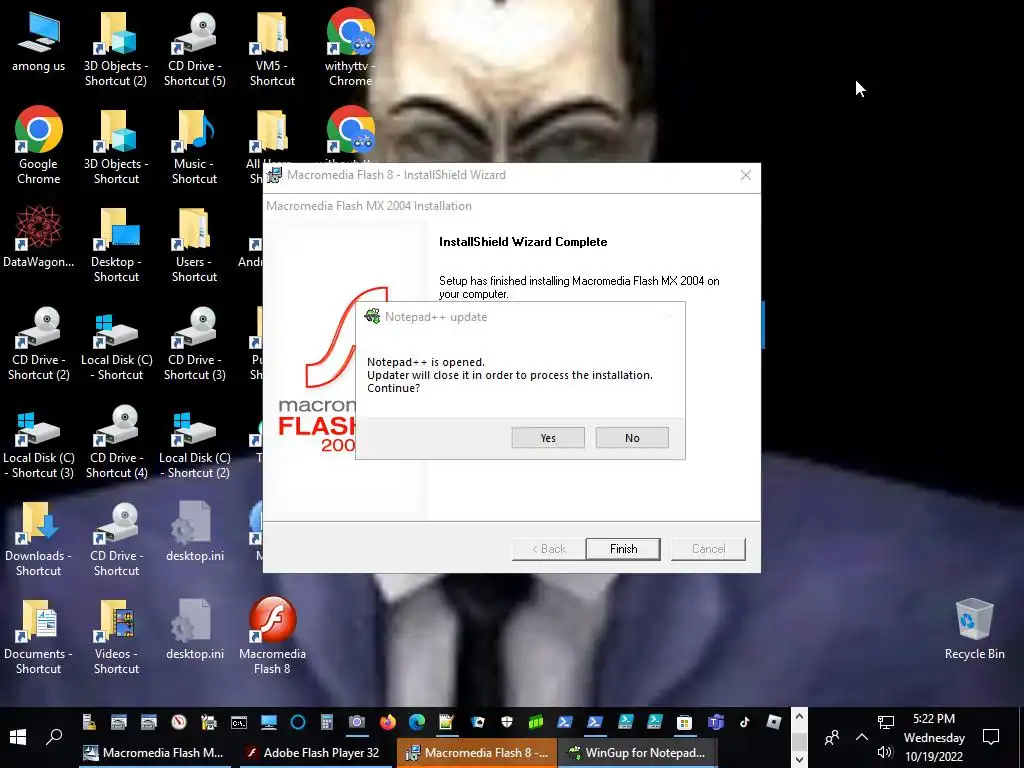The height and width of the screenshot is (768, 1024).
Task: Open Action Center notifications icon
Action: click(x=991, y=737)
